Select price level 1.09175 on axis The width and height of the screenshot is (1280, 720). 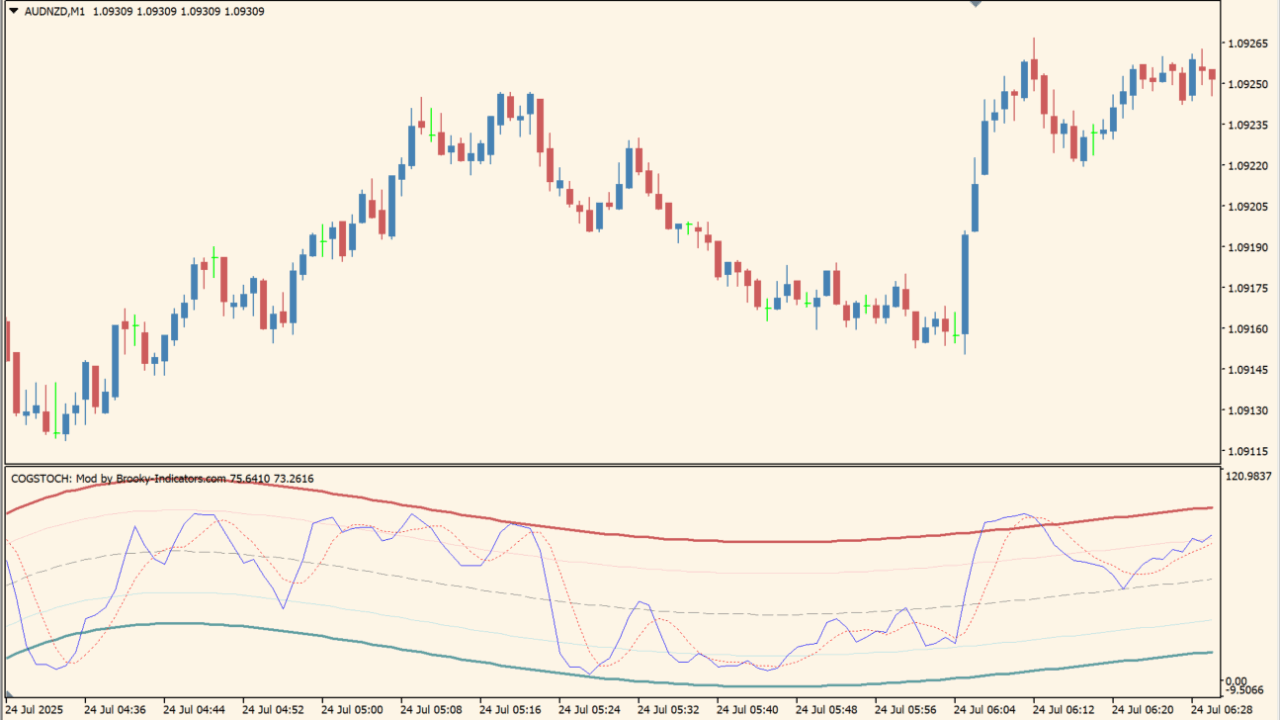tap(1248, 288)
